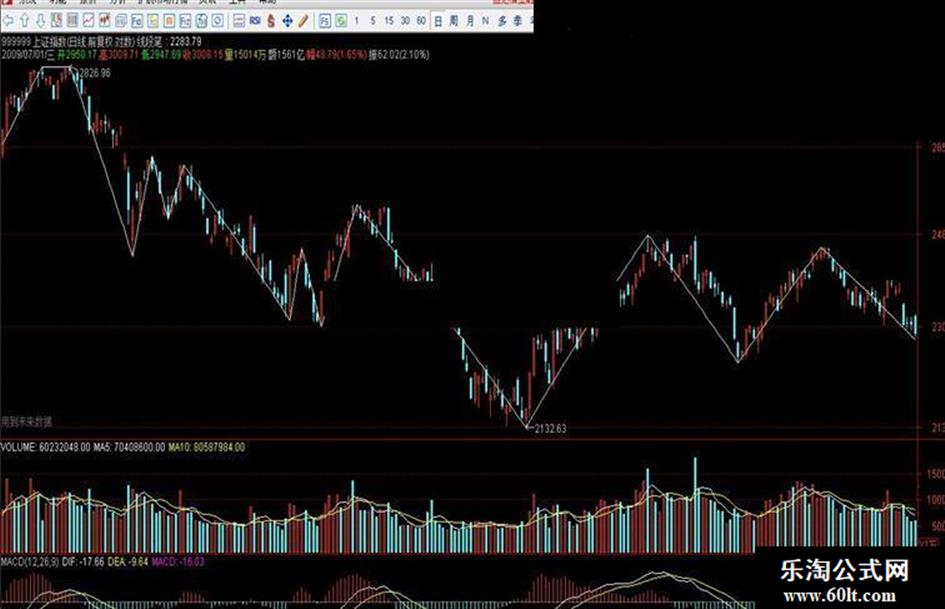Screen dimensions: 945x609
Task: Click the green circular refresh icon
Action: tap(341, 21)
